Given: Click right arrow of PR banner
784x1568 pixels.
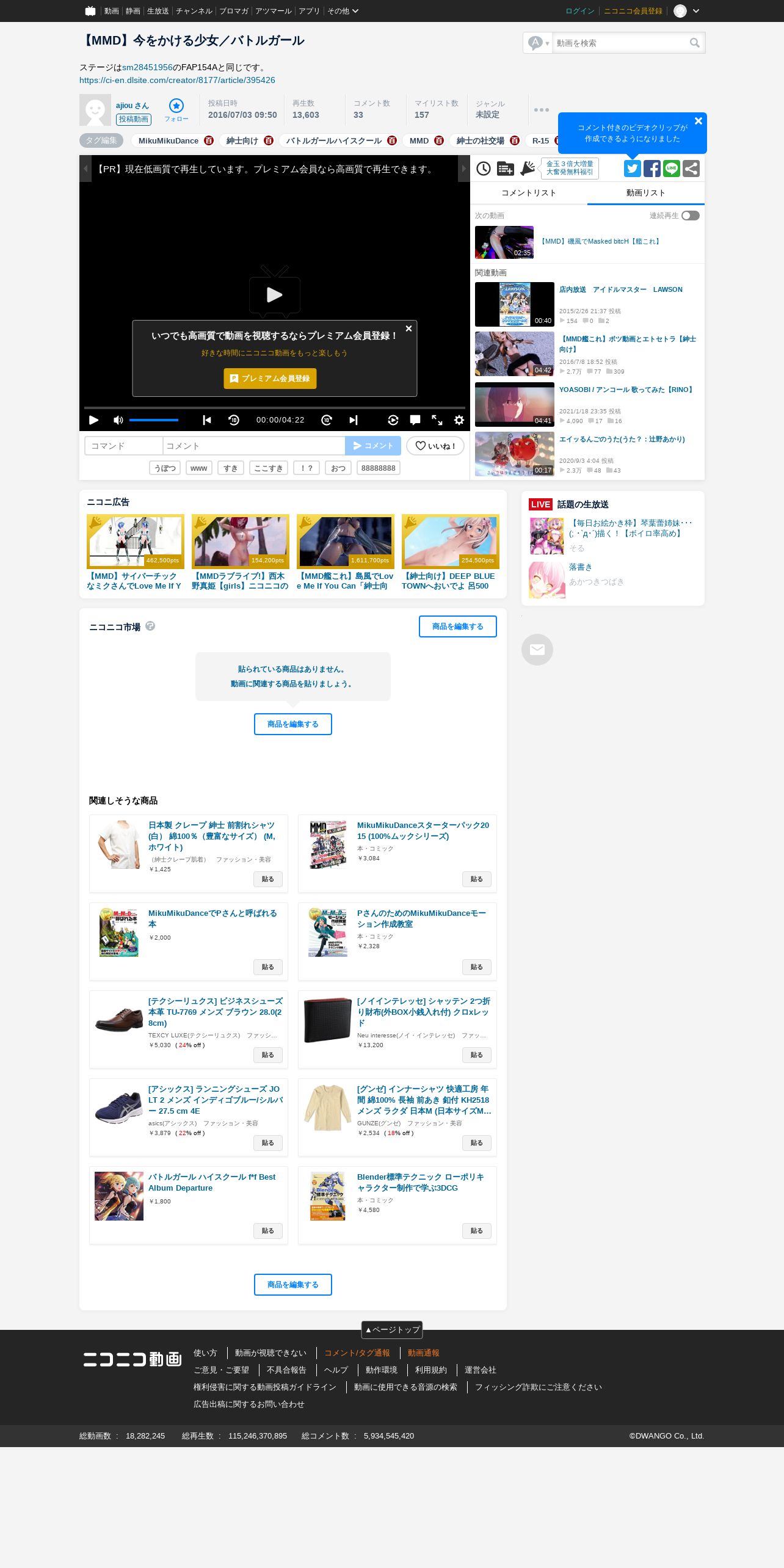Looking at the screenshot, I should pyautogui.click(x=464, y=169).
